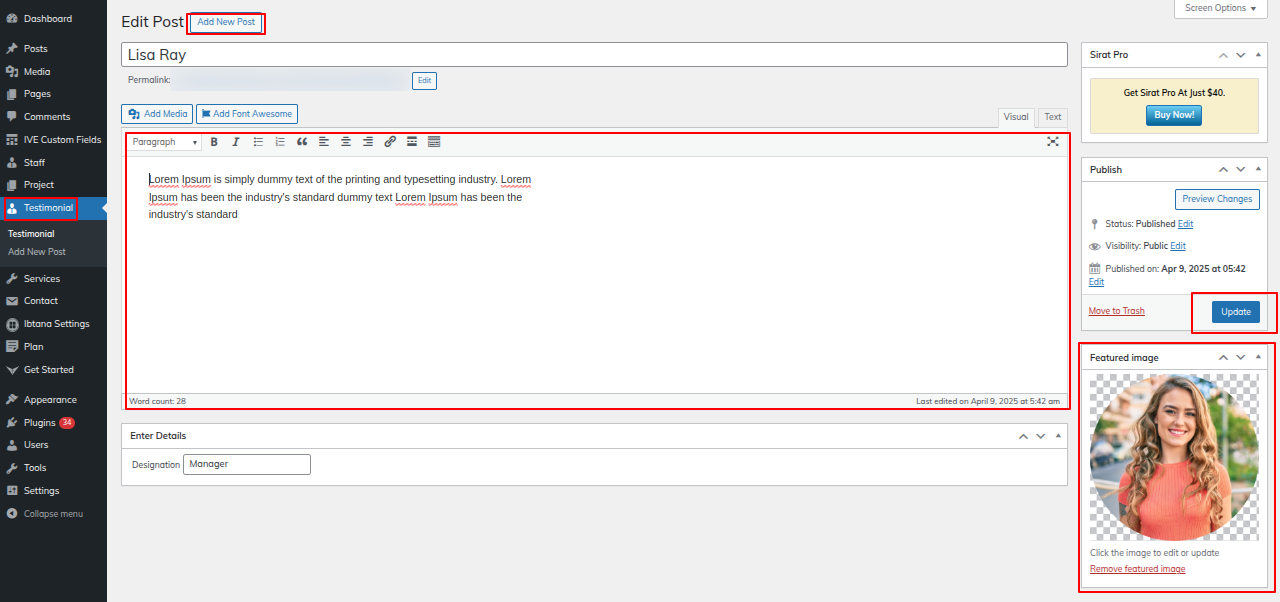Click the Move to Trash link
The height and width of the screenshot is (602, 1280).
tap(1116, 311)
